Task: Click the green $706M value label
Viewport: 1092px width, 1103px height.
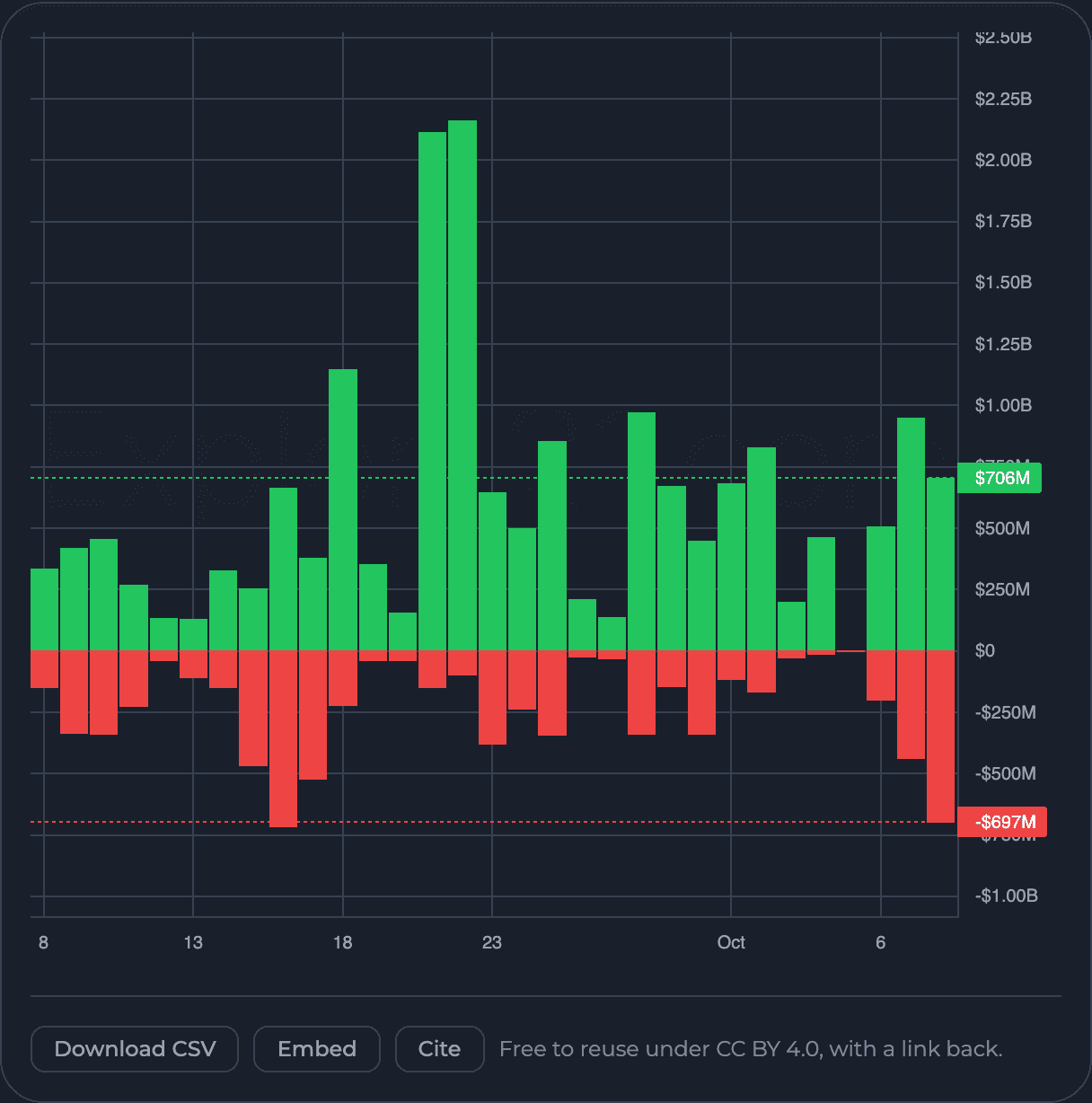Action: pos(1000,478)
